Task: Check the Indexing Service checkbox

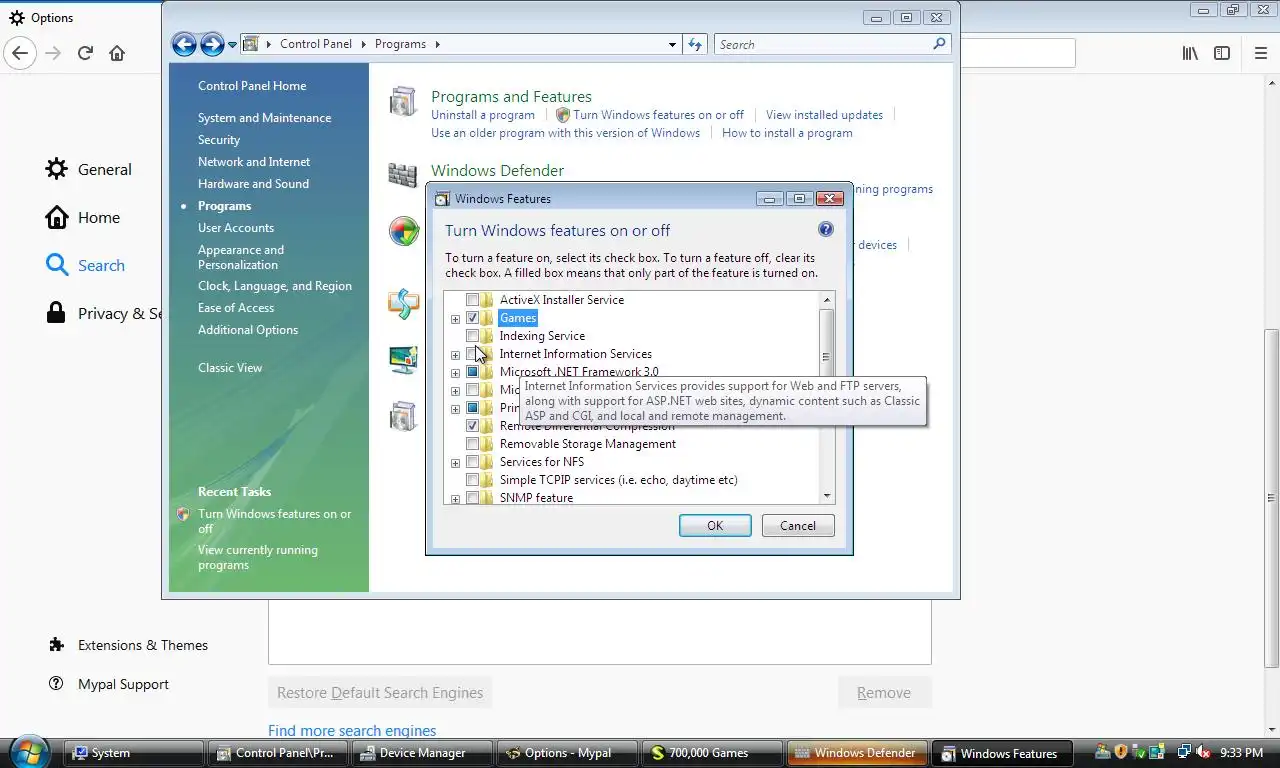Action: pyautogui.click(x=472, y=336)
